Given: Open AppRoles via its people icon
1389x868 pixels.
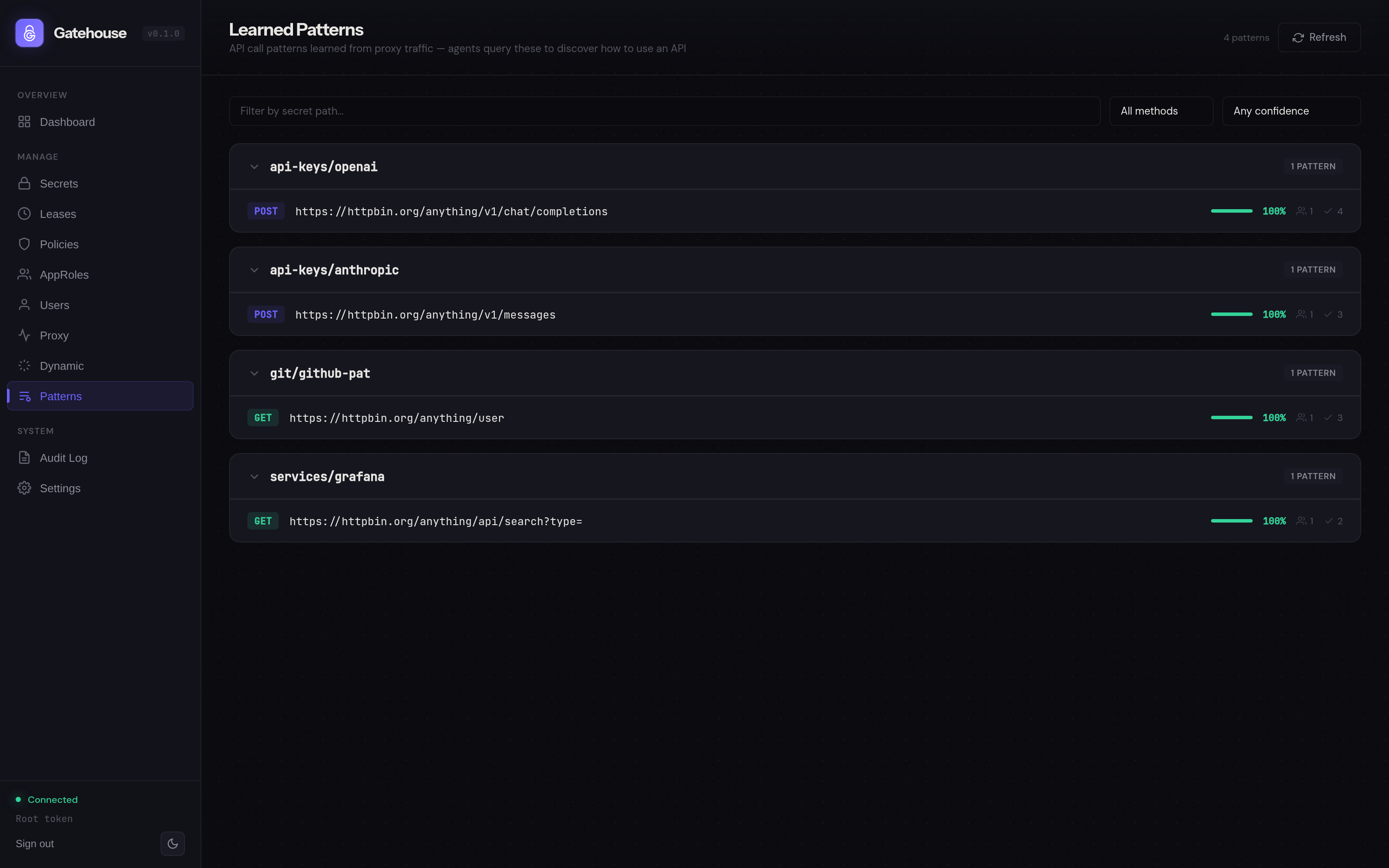Looking at the screenshot, I should [x=24, y=275].
